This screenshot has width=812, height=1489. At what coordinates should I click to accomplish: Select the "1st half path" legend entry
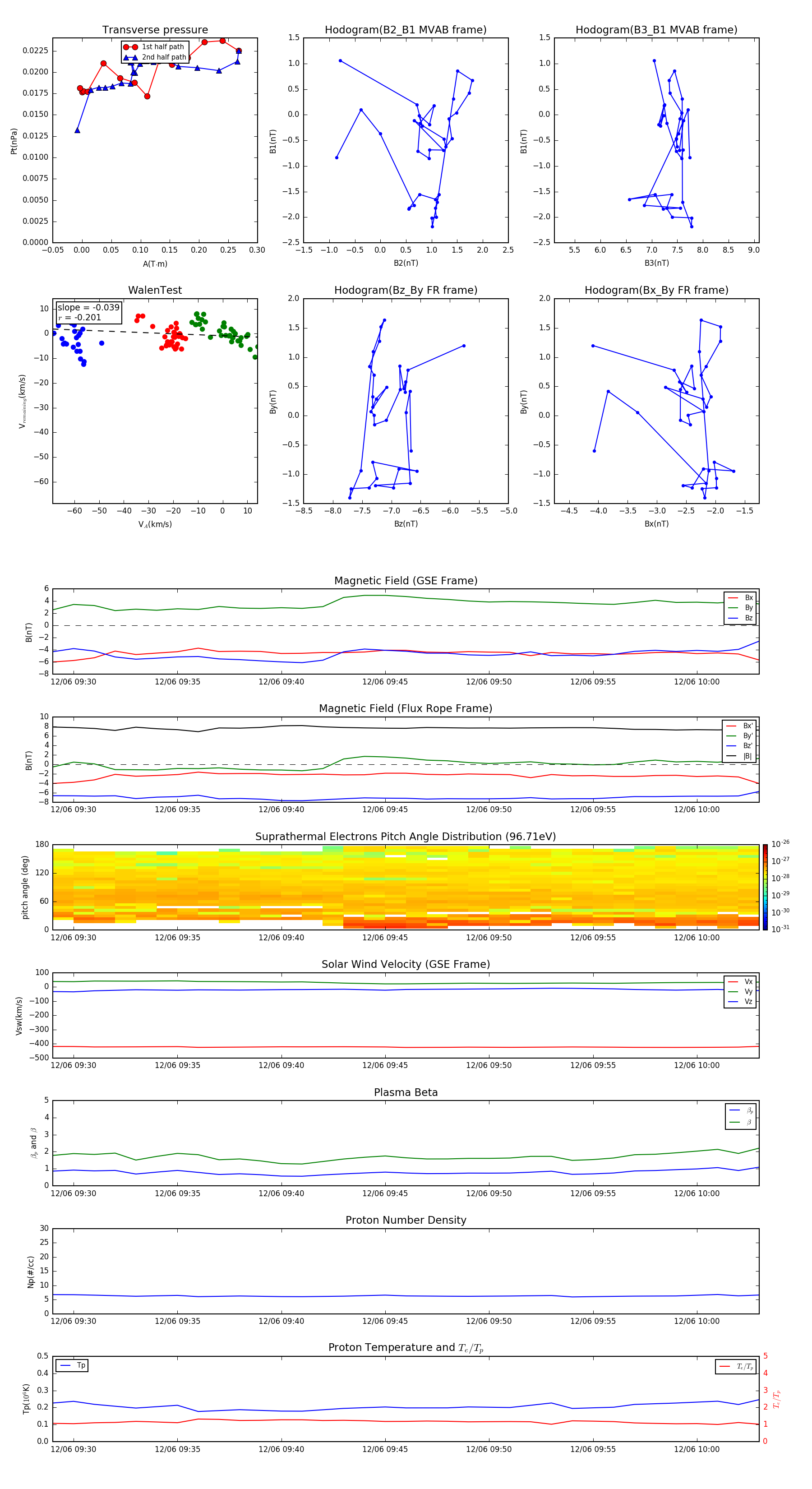154,47
